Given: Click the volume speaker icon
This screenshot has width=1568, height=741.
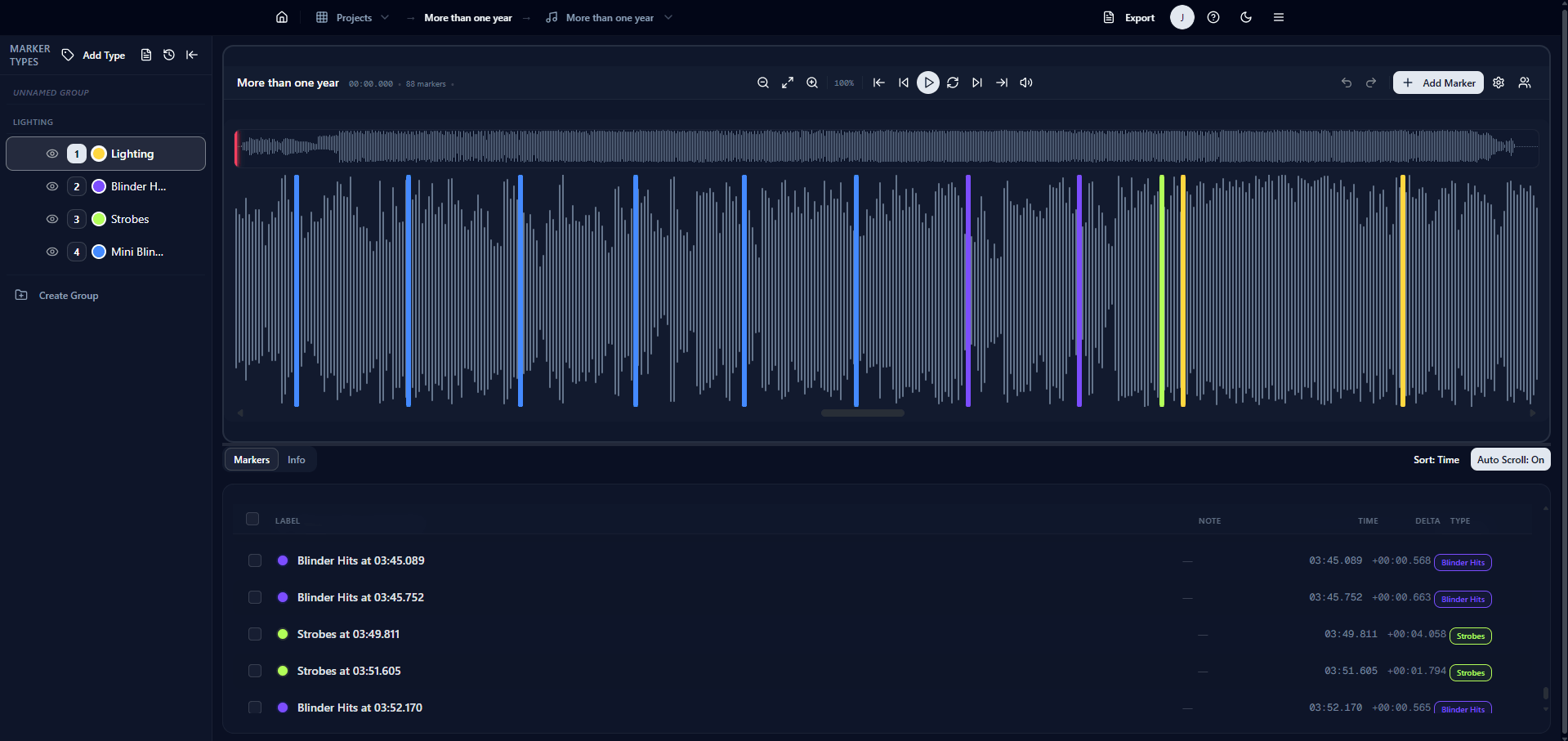Looking at the screenshot, I should [x=1026, y=83].
